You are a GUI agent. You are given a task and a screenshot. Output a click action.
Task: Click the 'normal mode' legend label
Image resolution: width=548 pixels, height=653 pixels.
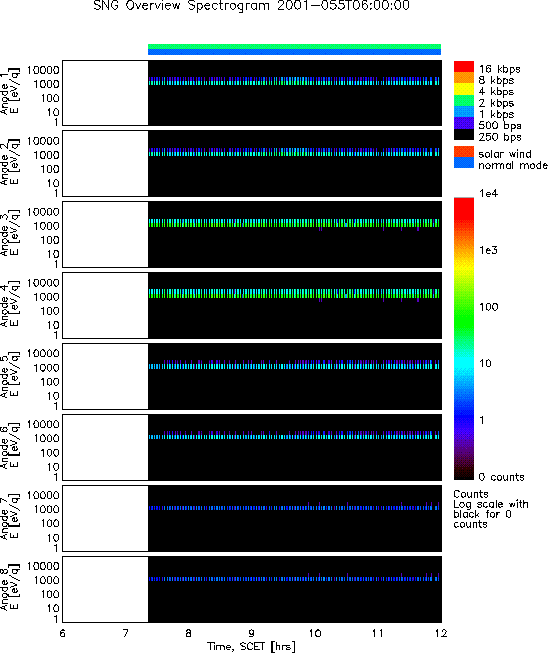click(513, 165)
